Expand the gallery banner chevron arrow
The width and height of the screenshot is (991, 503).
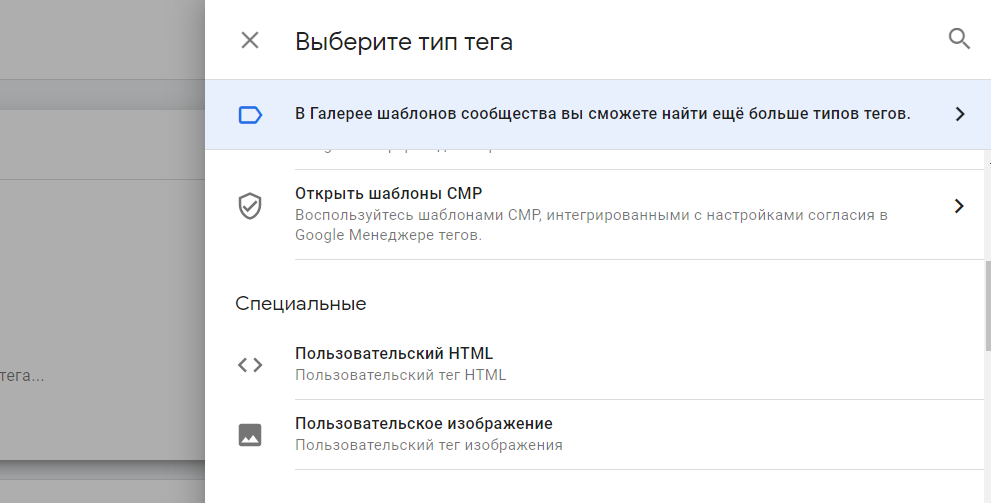959,114
